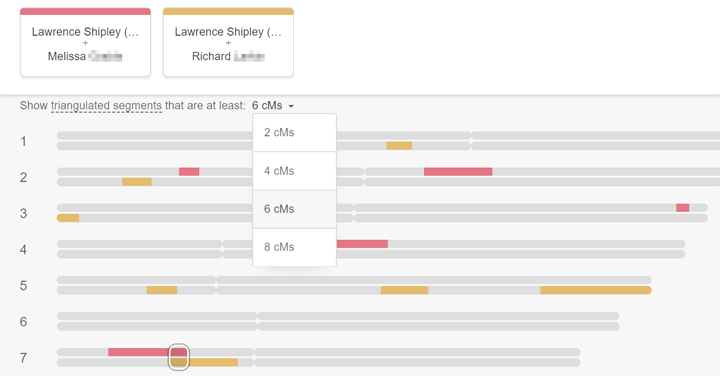The image size is (720, 376).
Task: Choose 6 cMs from the dropdown list
Action: 294,209
